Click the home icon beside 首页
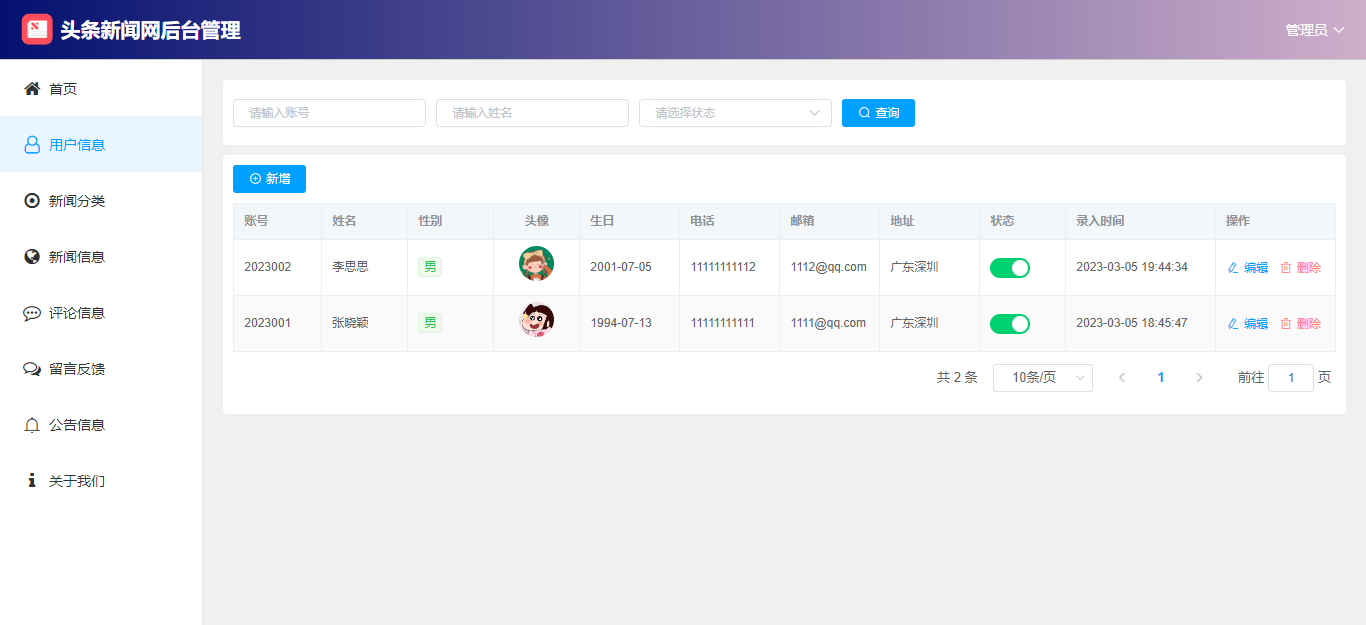1366x625 pixels. [x=32, y=89]
